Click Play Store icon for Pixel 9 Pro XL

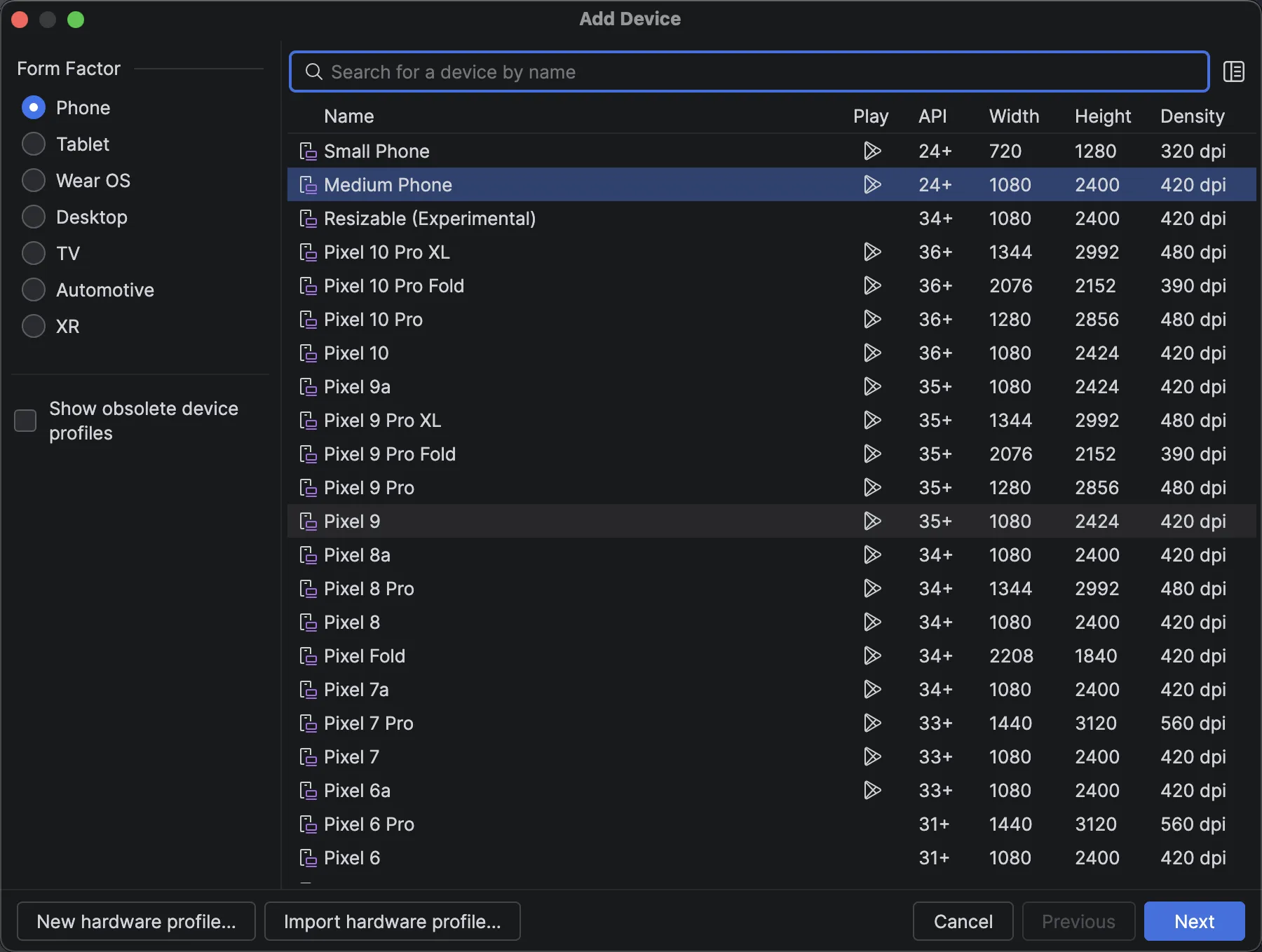pos(872,420)
